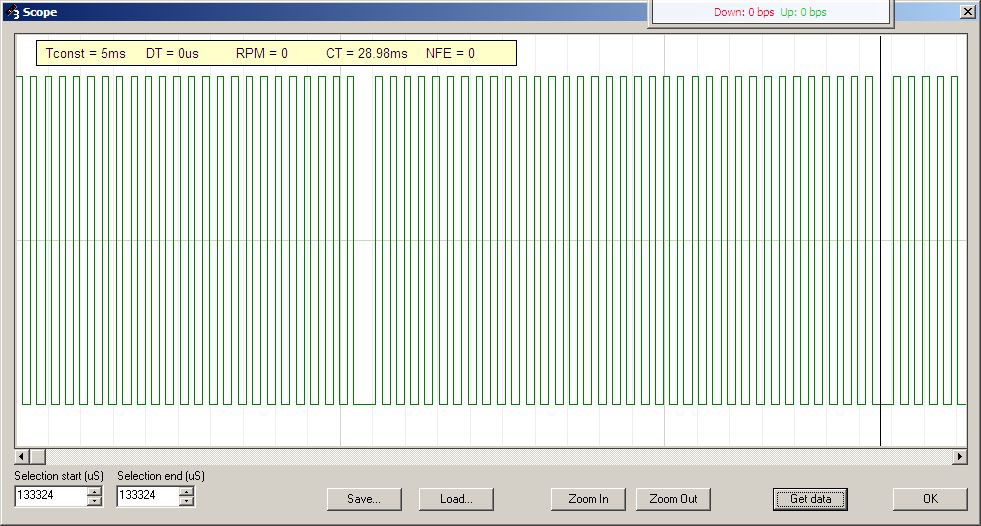The height and width of the screenshot is (526, 981).
Task: Increase Selection end using the up spinner
Action: [x=186, y=491]
